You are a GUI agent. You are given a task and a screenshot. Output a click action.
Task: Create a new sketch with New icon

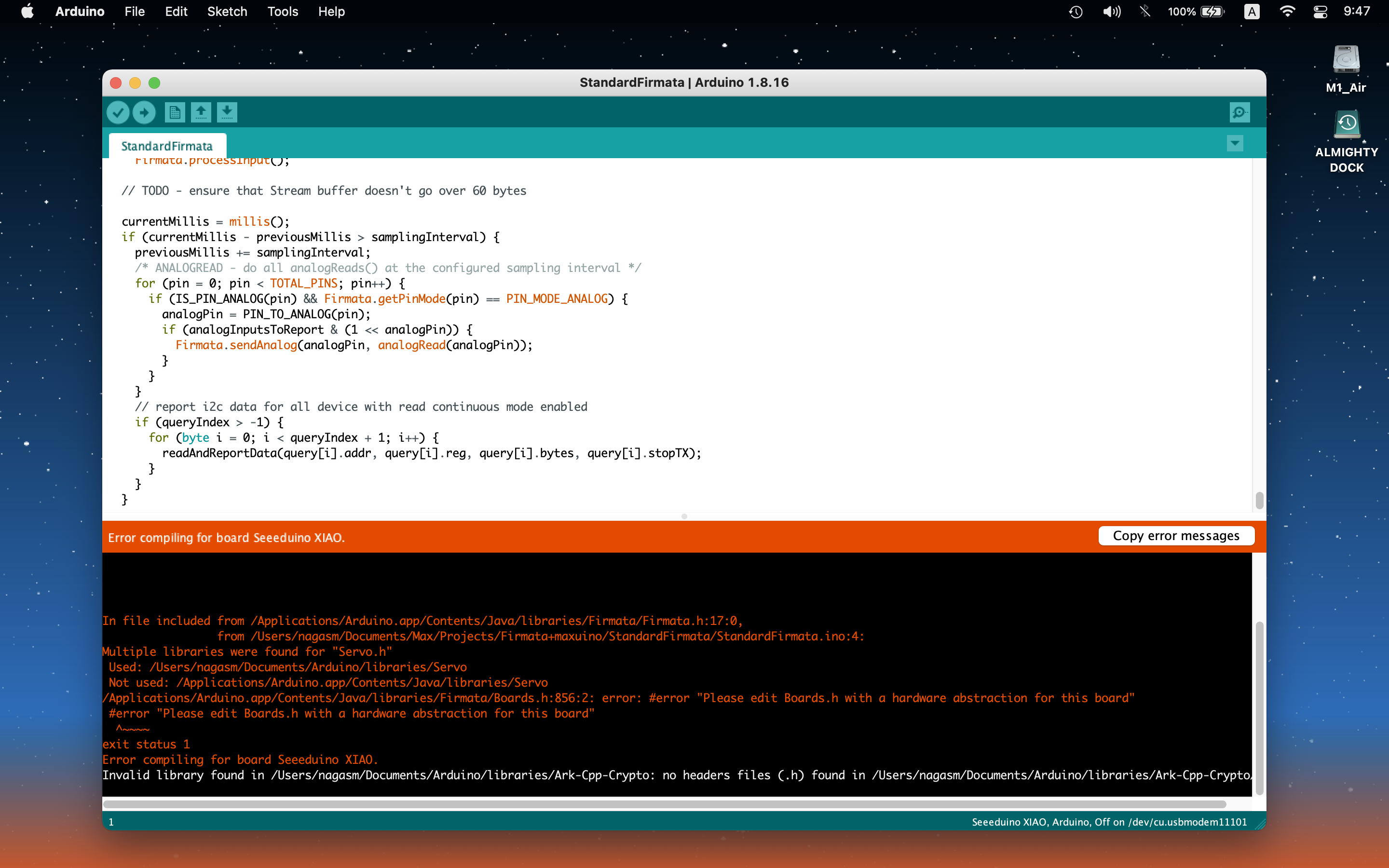(175, 112)
